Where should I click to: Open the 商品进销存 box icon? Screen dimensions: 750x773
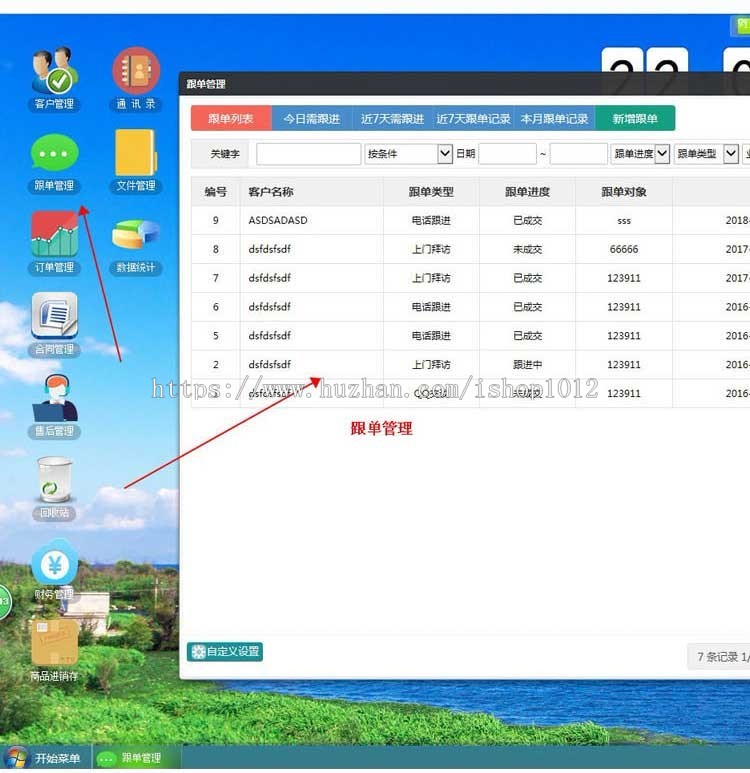54,651
